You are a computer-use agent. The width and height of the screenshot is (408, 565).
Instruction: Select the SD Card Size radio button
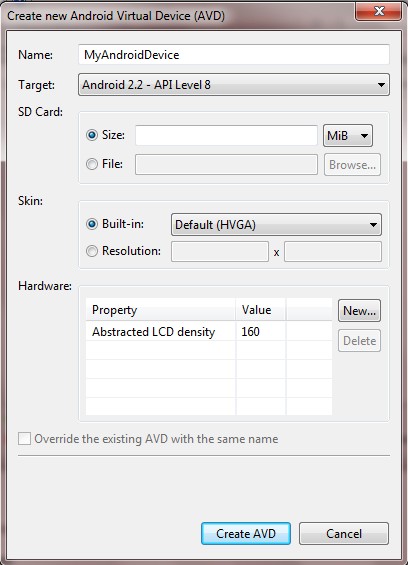click(92, 135)
